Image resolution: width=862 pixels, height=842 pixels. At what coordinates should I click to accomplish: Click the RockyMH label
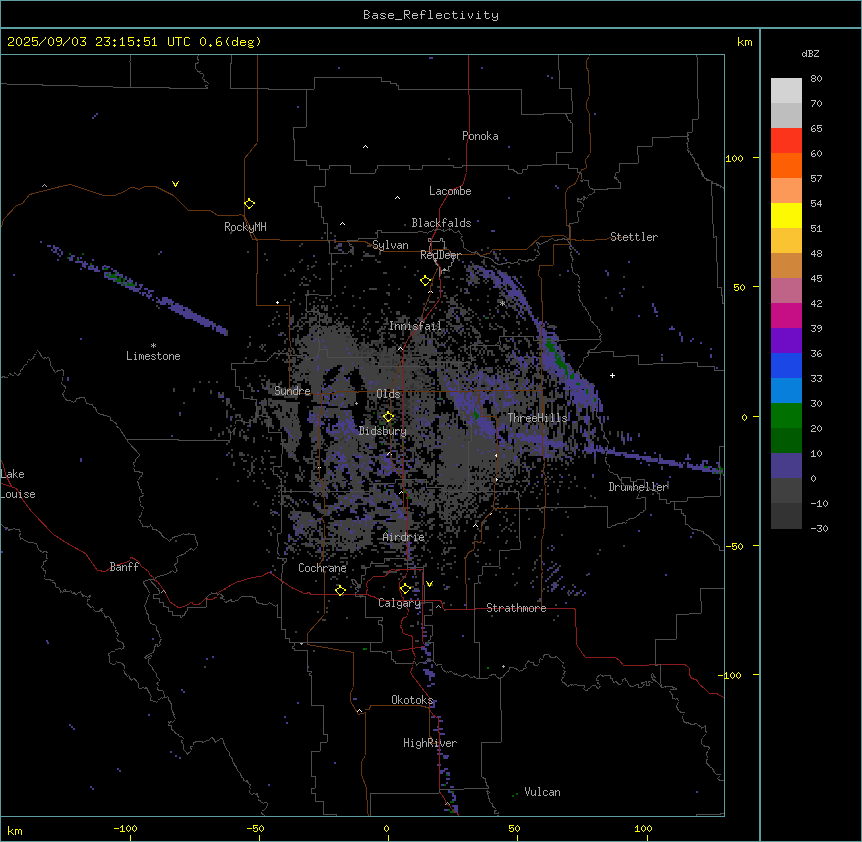tap(245, 227)
